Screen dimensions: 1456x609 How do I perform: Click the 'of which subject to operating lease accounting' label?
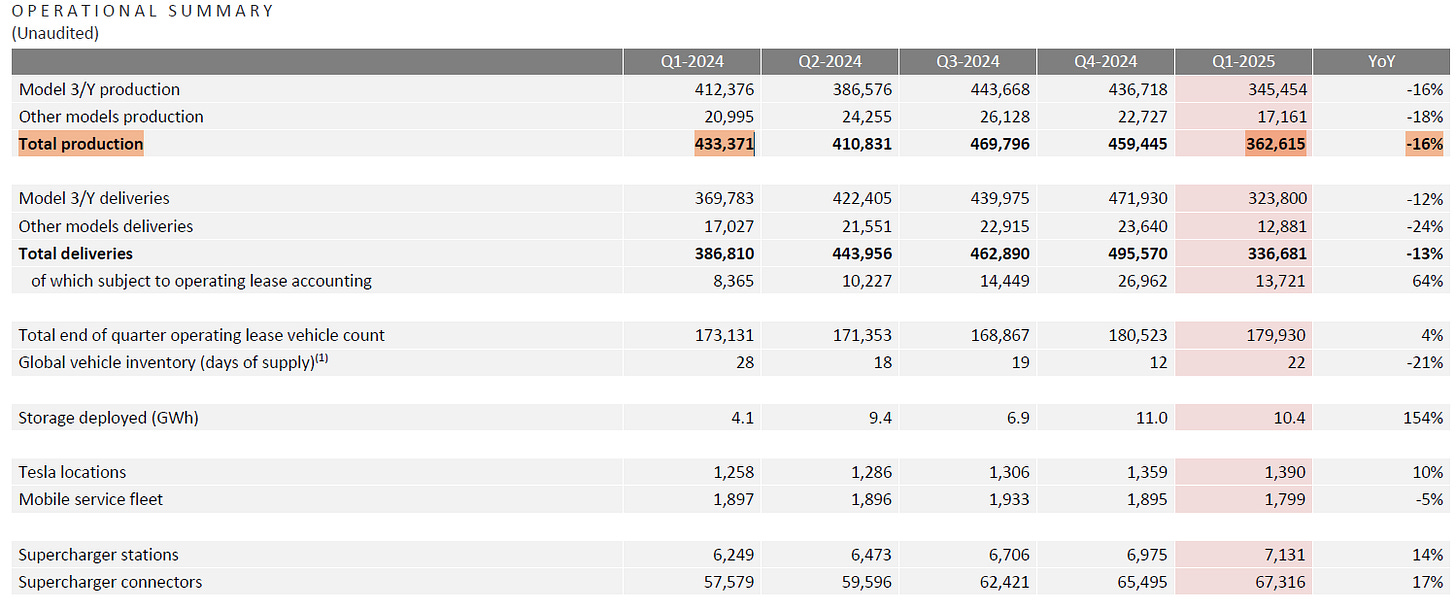[x=201, y=281]
